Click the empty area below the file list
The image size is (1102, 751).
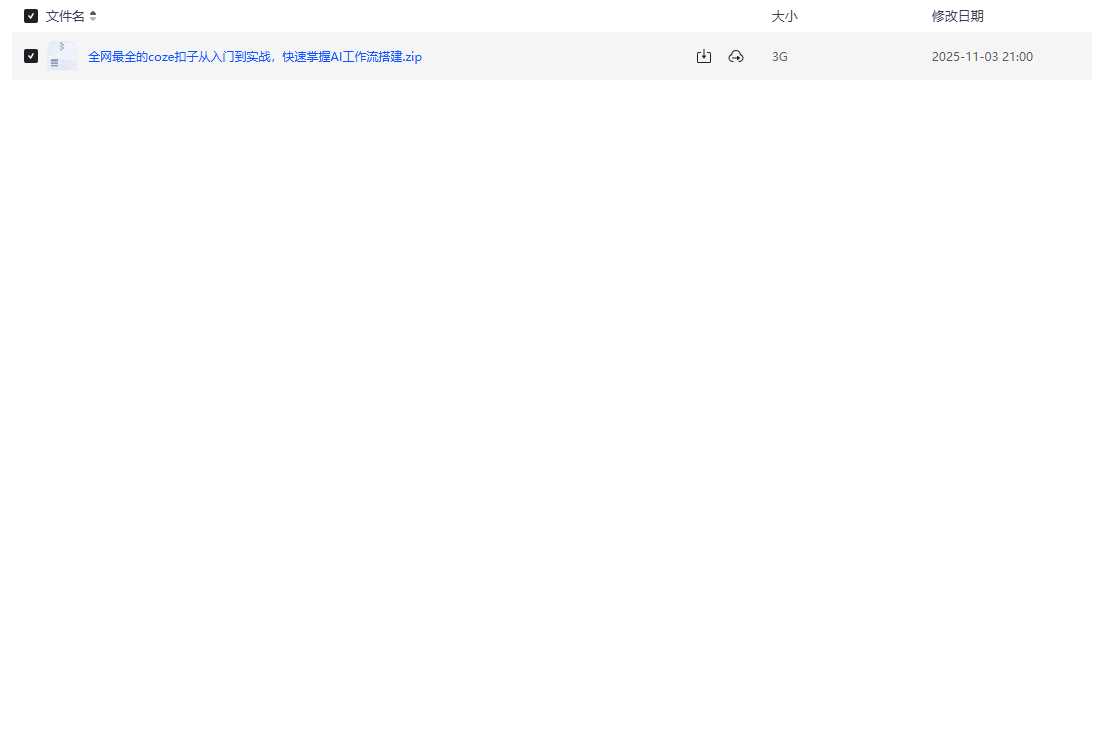(x=550, y=400)
